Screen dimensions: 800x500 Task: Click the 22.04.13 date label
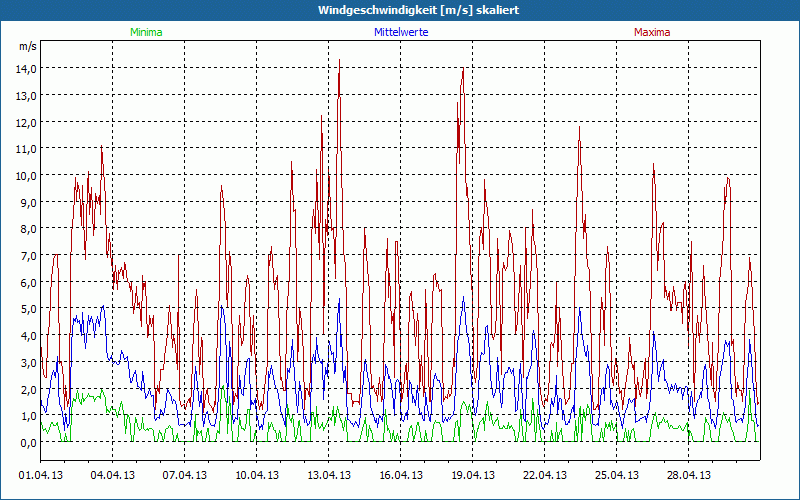(544, 476)
